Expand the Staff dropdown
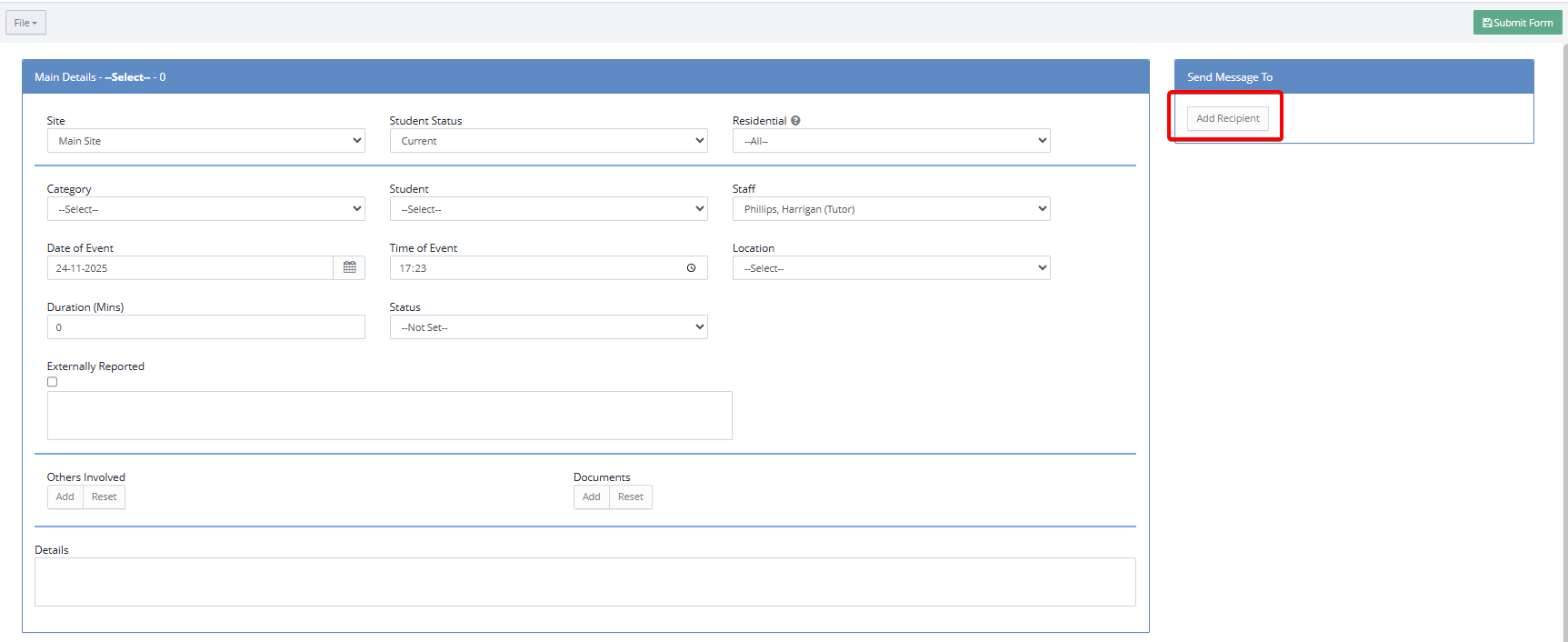1568x642 pixels. click(891, 209)
